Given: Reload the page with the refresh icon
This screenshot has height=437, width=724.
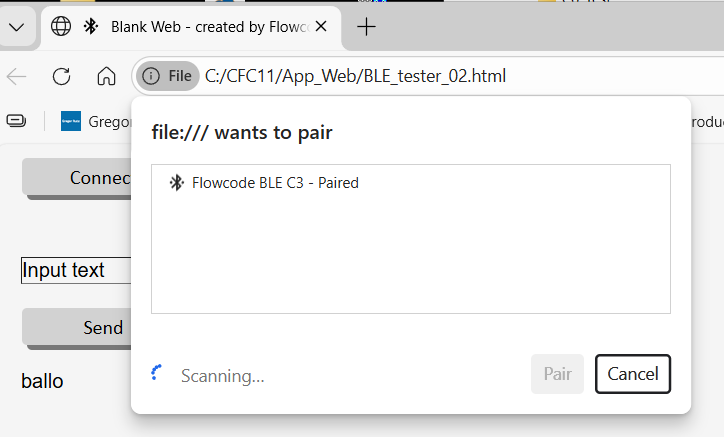Looking at the screenshot, I should point(61,76).
